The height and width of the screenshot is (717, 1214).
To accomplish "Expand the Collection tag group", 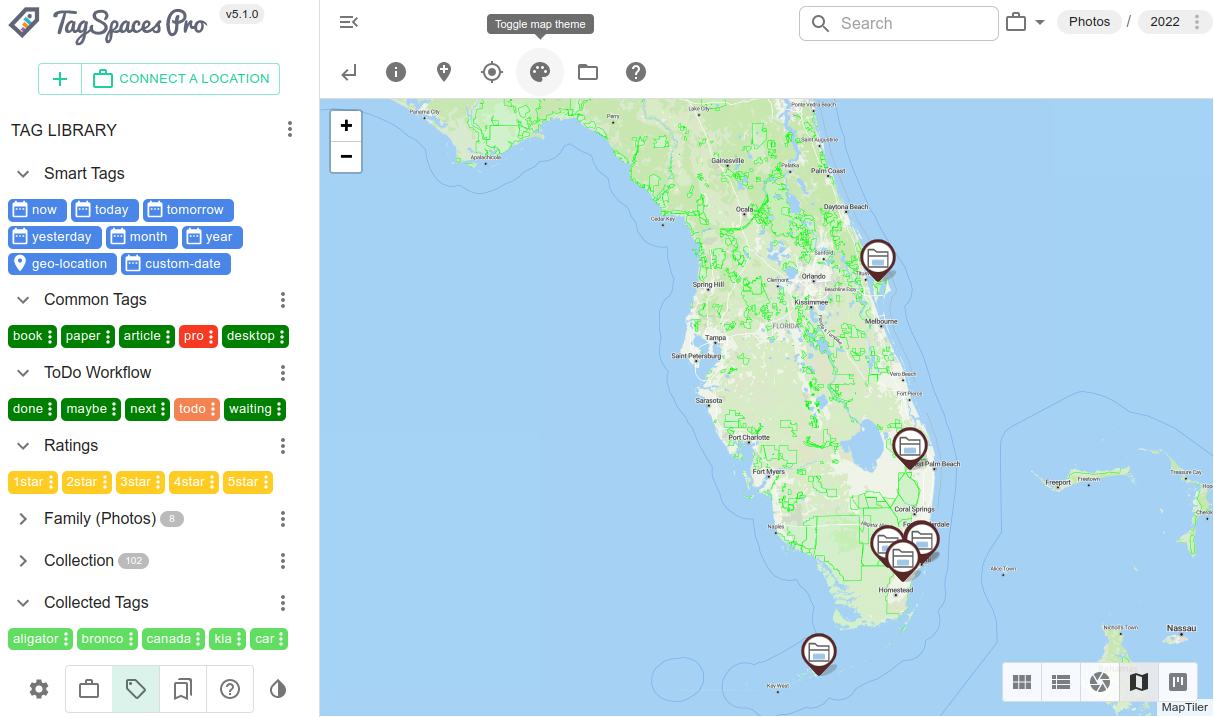I will pyautogui.click(x=23, y=561).
